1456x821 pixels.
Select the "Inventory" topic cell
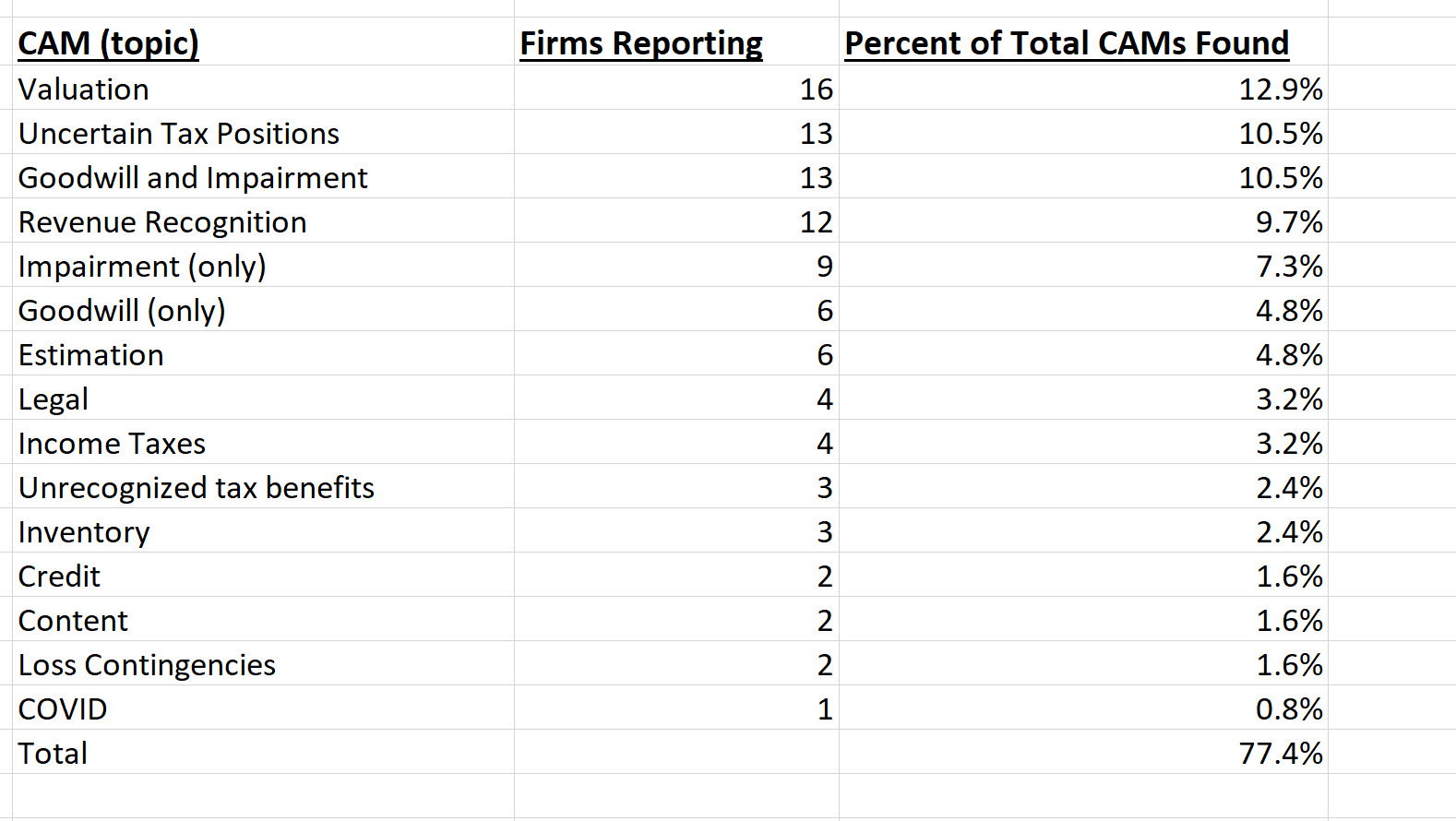[x=84, y=532]
